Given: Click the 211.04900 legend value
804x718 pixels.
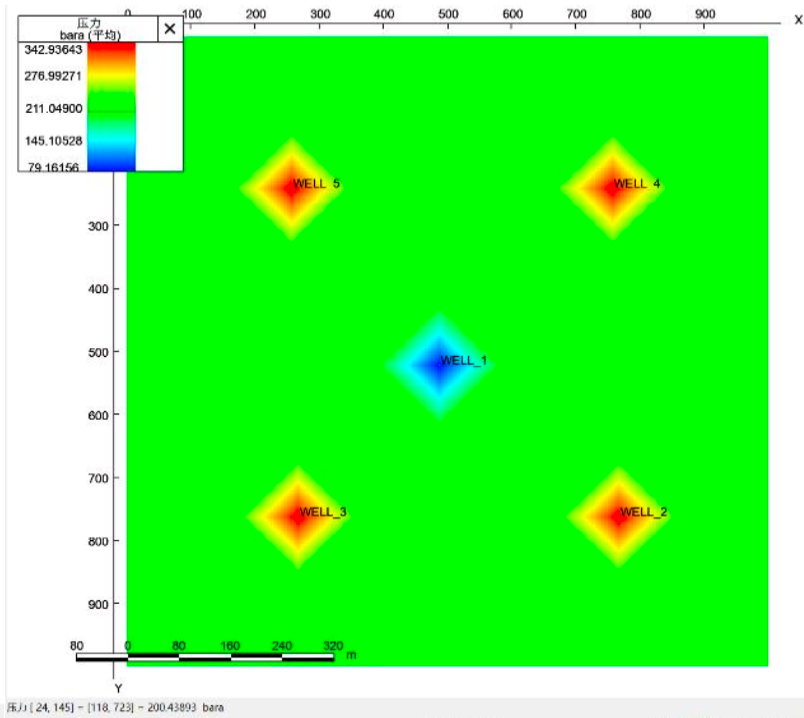Looking at the screenshot, I should point(54,108).
